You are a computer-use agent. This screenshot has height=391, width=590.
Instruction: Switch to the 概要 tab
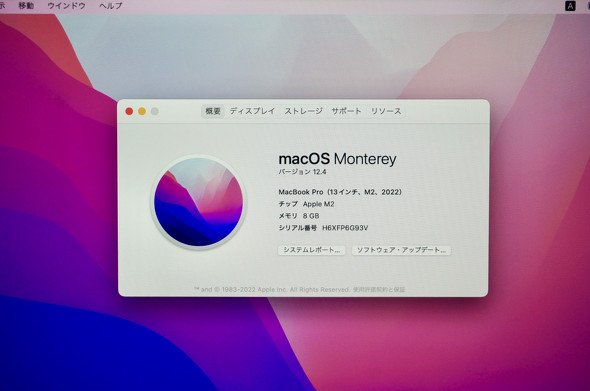213,111
